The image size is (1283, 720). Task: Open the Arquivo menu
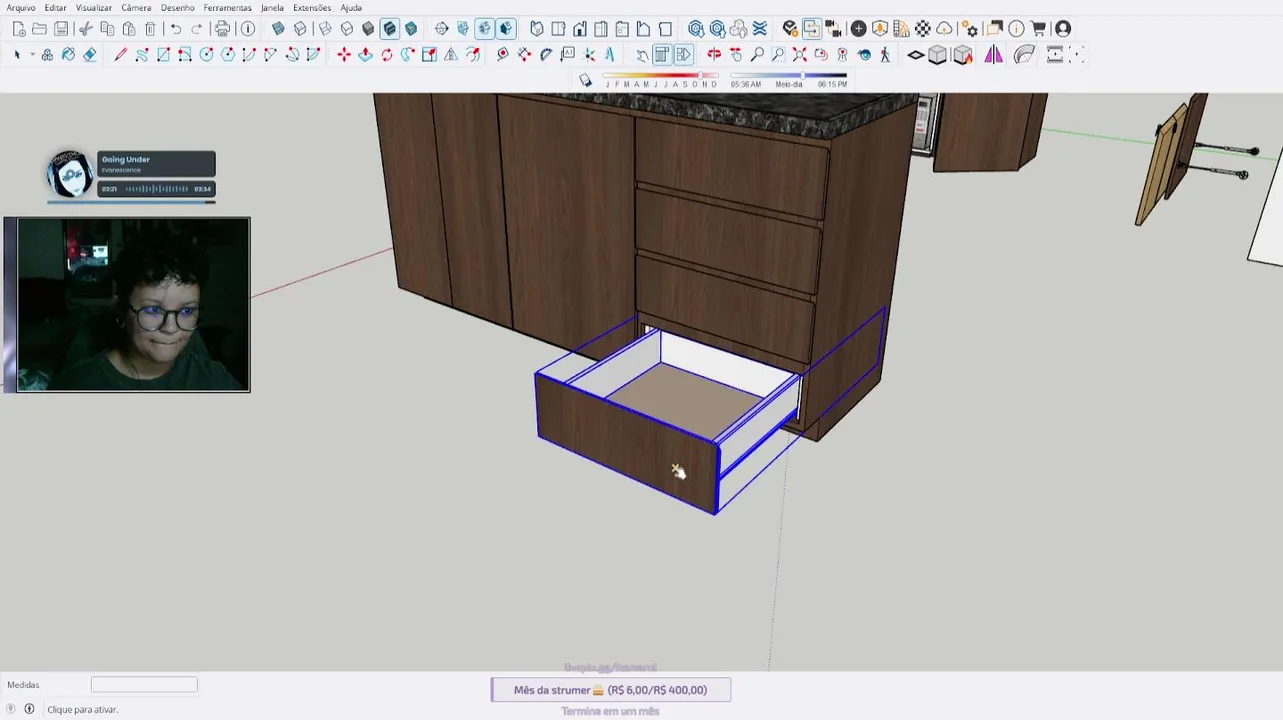pos(21,8)
